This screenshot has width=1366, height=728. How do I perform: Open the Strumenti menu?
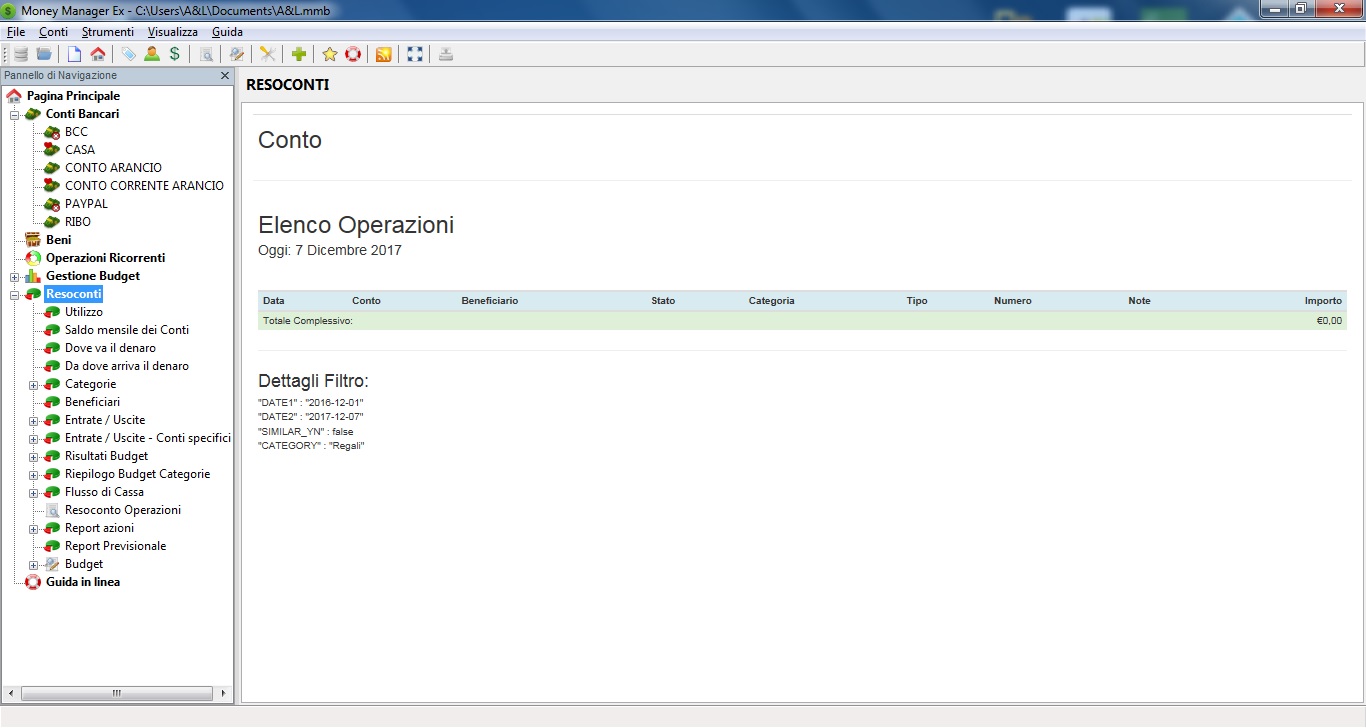107,31
